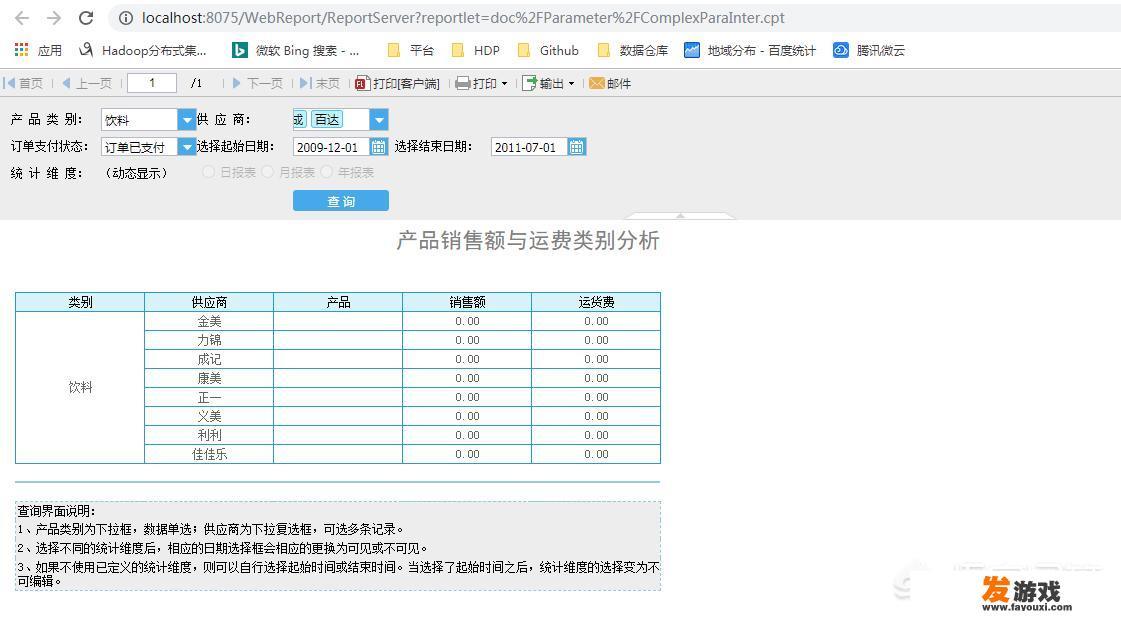This screenshot has height=621, width=1121.
Task: Click the browser forward arrow
Action: click(54, 18)
